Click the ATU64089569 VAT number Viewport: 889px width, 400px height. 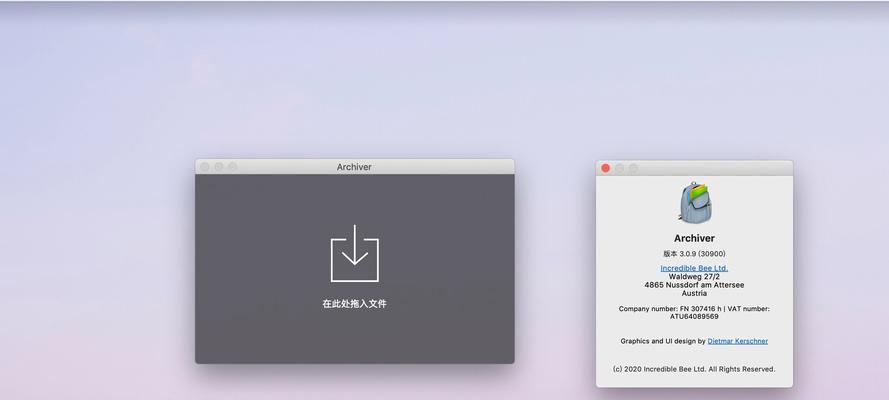[x=694, y=317]
